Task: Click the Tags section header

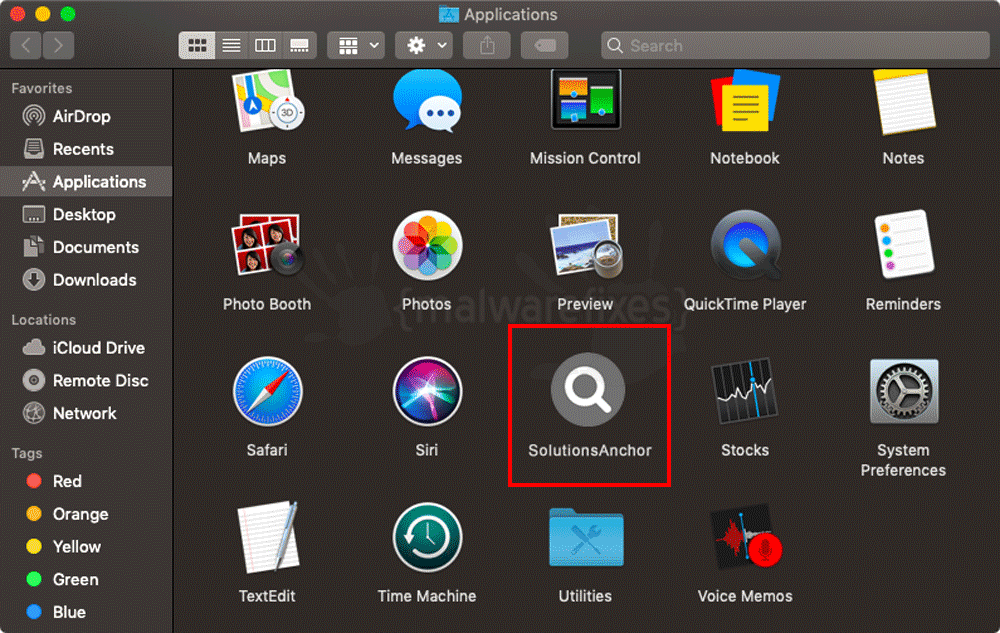Action: point(27,453)
